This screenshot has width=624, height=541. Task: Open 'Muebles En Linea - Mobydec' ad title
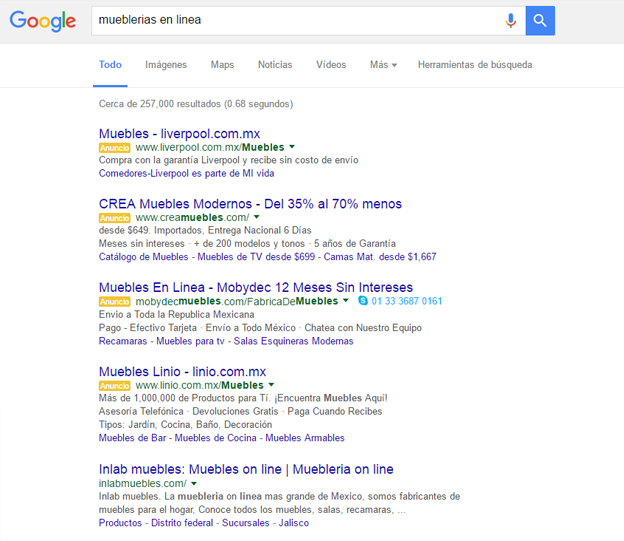[x=256, y=287]
